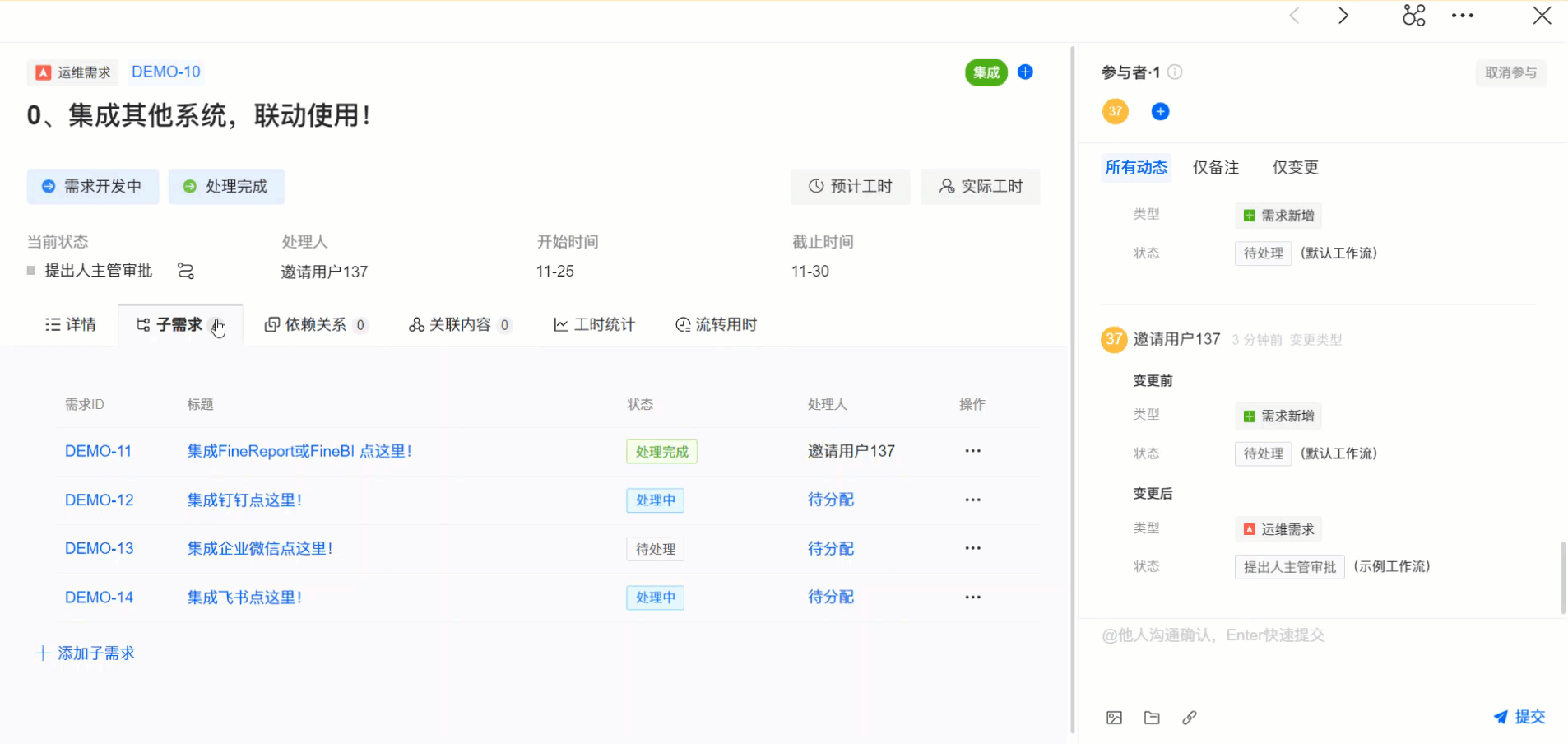Filter activity to 仅变更
The image size is (1568, 744).
click(x=1296, y=168)
